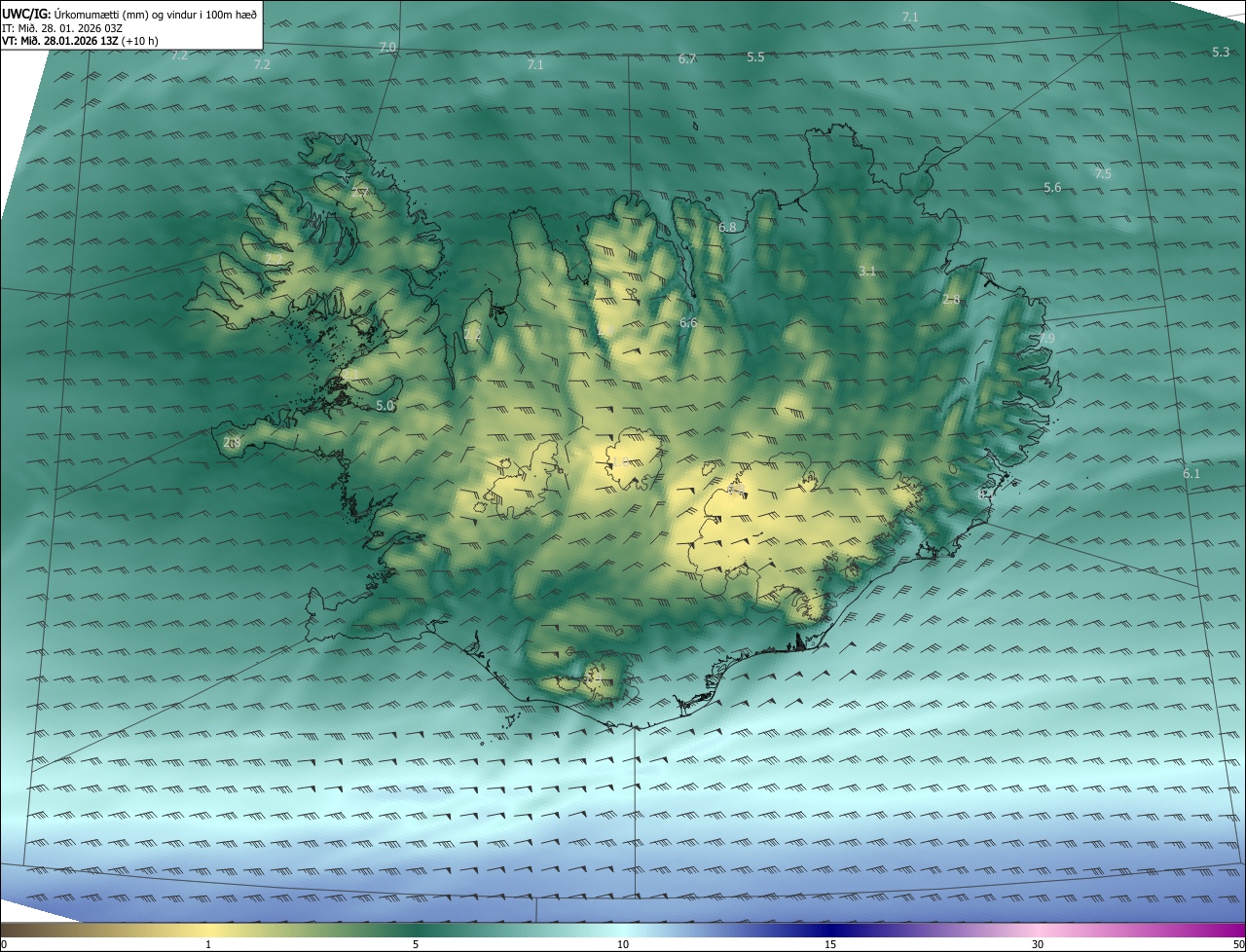Select the 6.6 value label
The image size is (1246, 952).
point(688,323)
